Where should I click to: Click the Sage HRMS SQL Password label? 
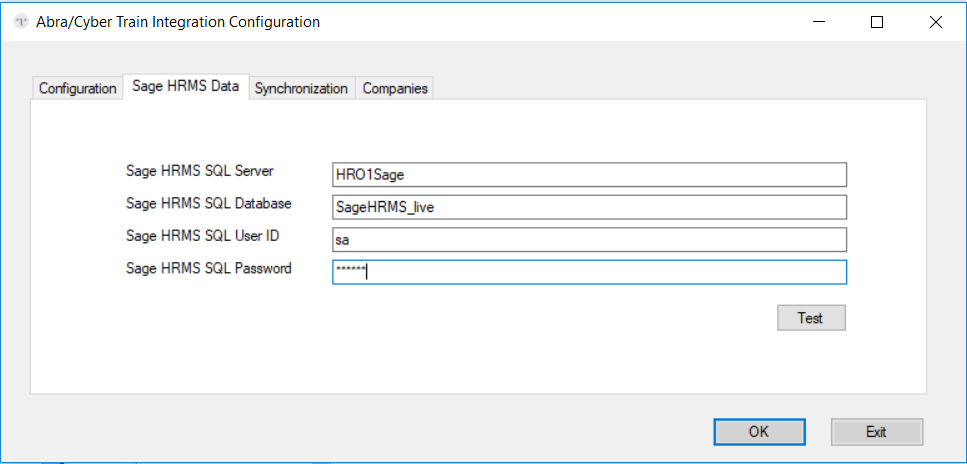click(x=208, y=268)
